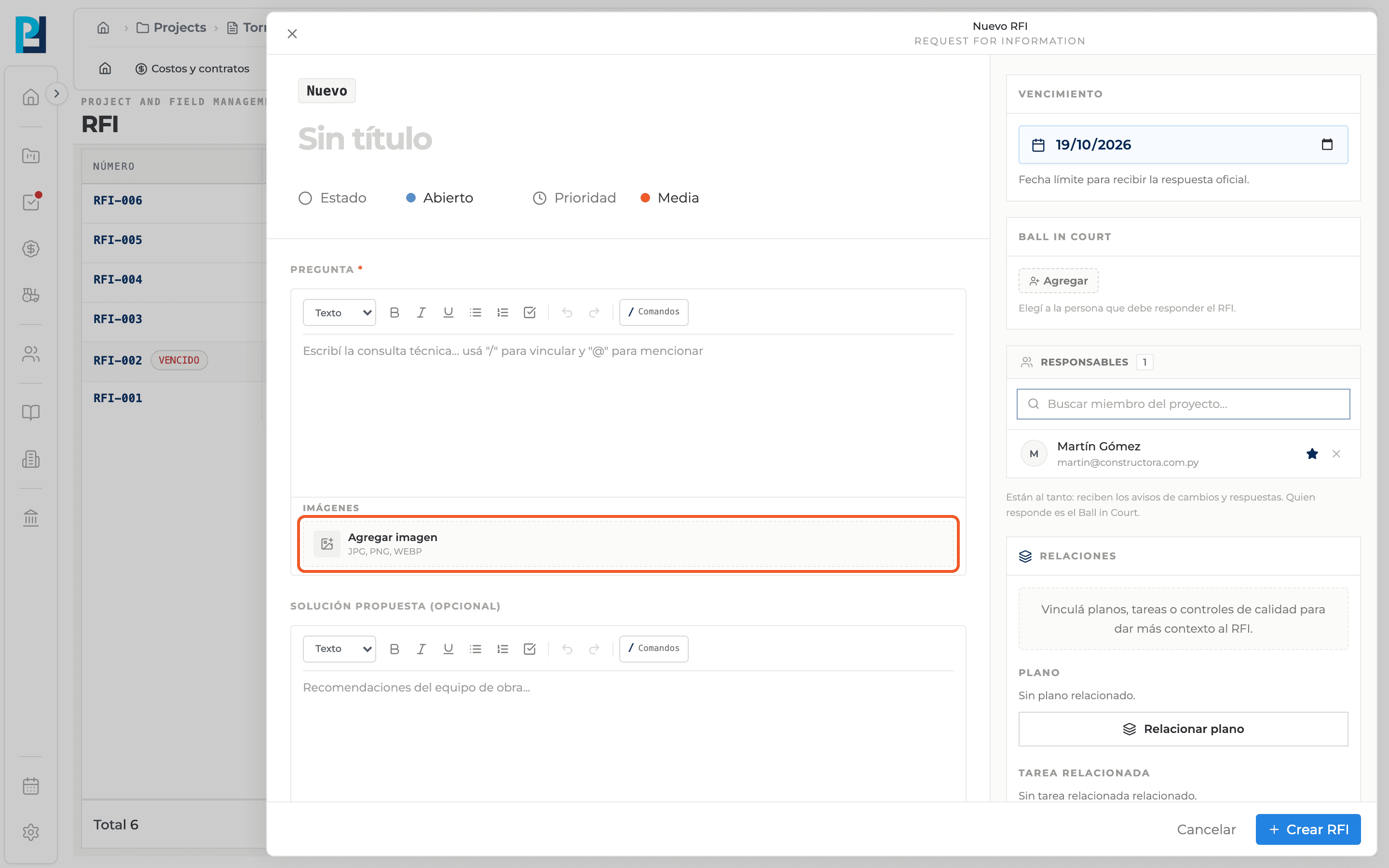Insert bullet list in Pregunta editor
The height and width of the screenshot is (868, 1389).
(475, 312)
